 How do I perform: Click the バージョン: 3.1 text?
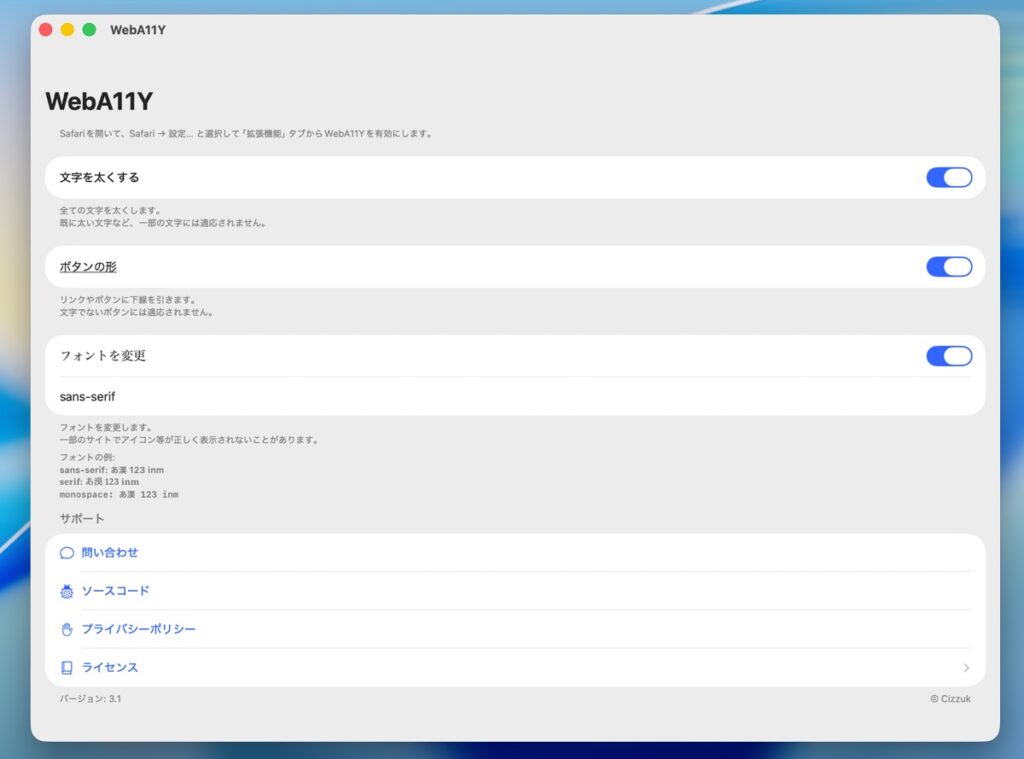click(90, 699)
